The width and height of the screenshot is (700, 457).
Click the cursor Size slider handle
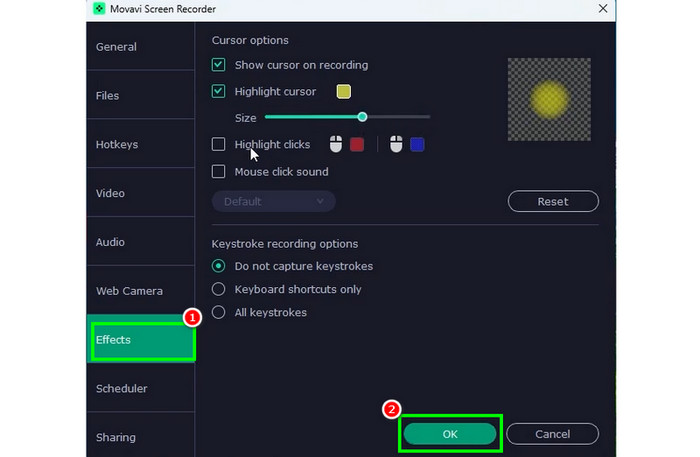click(x=362, y=117)
